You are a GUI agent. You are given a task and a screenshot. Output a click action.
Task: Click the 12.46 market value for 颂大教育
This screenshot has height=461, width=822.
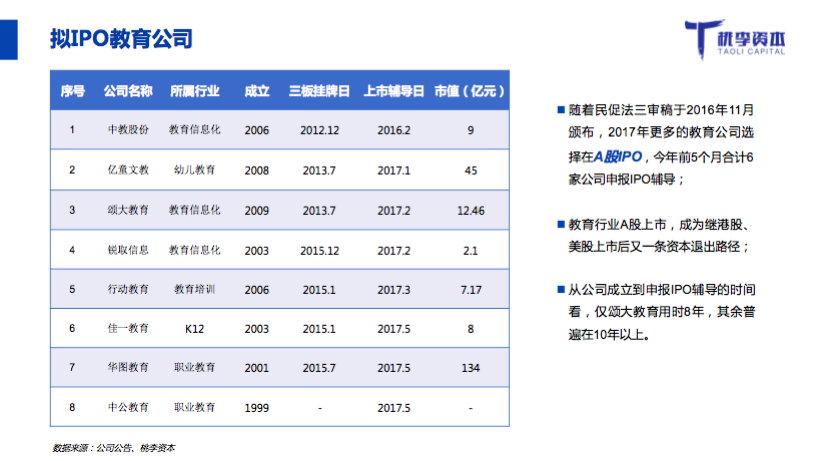[x=470, y=210]
